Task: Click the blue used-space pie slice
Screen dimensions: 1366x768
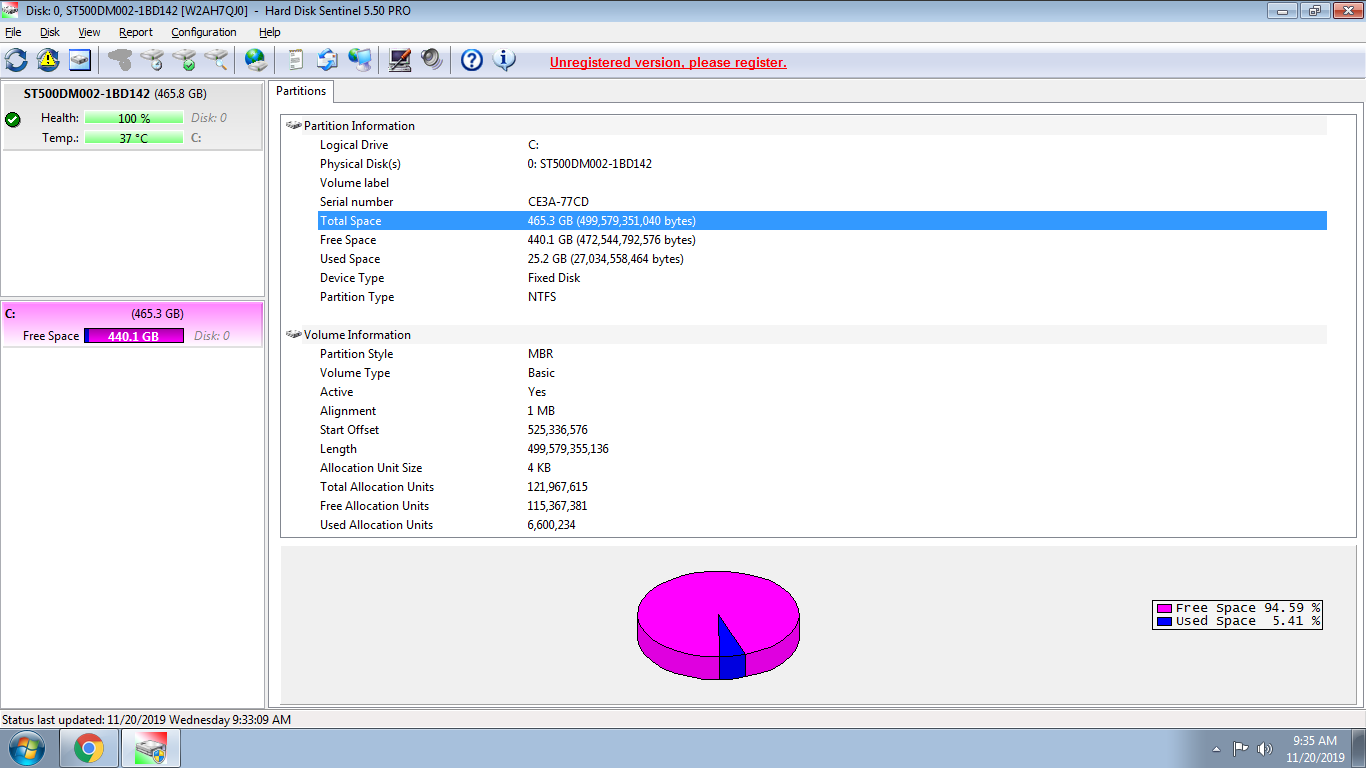Action: tap(732, 650)
